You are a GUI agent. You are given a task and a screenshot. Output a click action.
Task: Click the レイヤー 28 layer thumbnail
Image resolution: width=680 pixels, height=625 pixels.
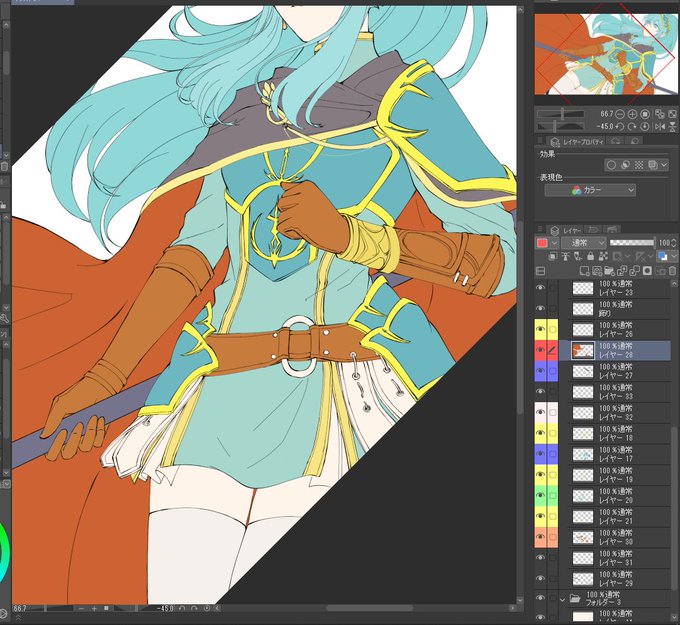pyautogui.click(x=583, y=350)
